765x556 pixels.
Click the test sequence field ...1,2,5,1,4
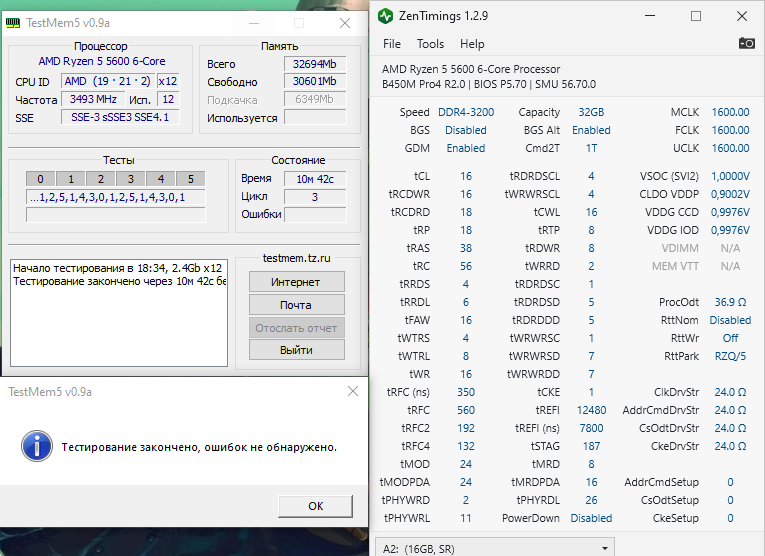(x=116, y=198)
